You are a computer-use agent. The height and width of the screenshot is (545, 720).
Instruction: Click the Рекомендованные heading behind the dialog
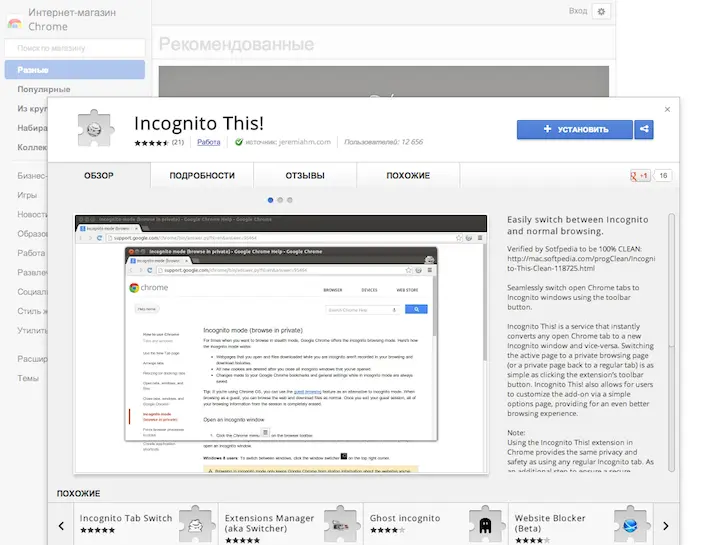click(x=236, y=44)
